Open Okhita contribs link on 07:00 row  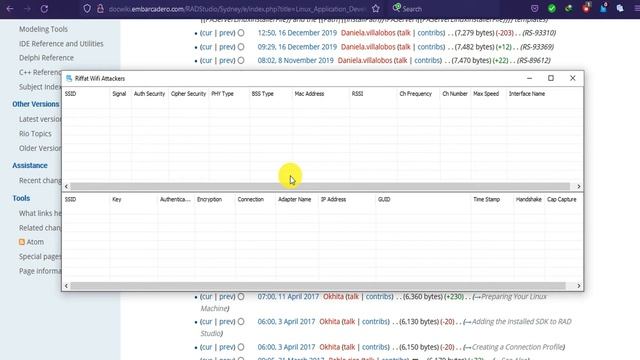click(x=379, y=297)
